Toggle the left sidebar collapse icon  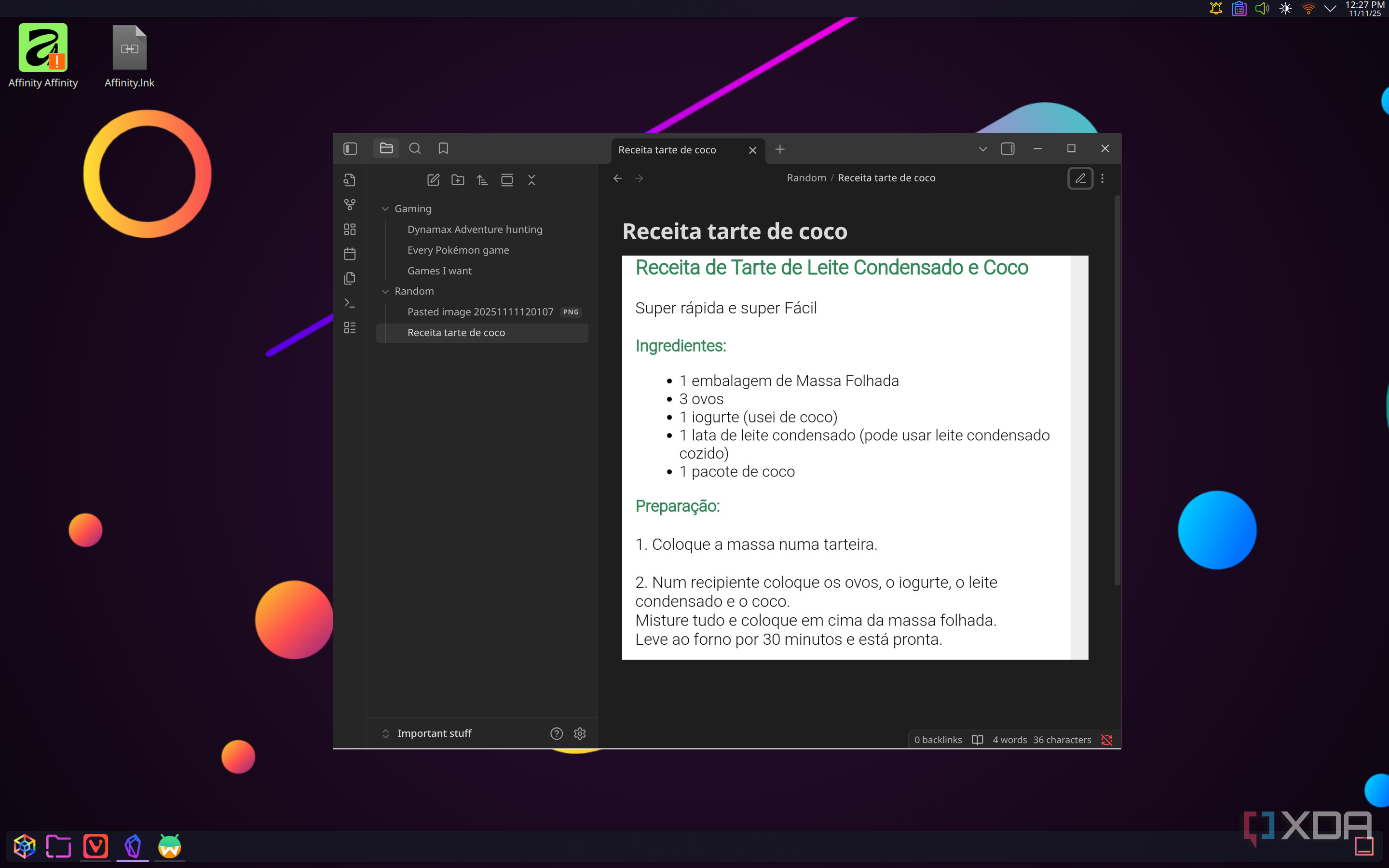[x=350, y=149]
